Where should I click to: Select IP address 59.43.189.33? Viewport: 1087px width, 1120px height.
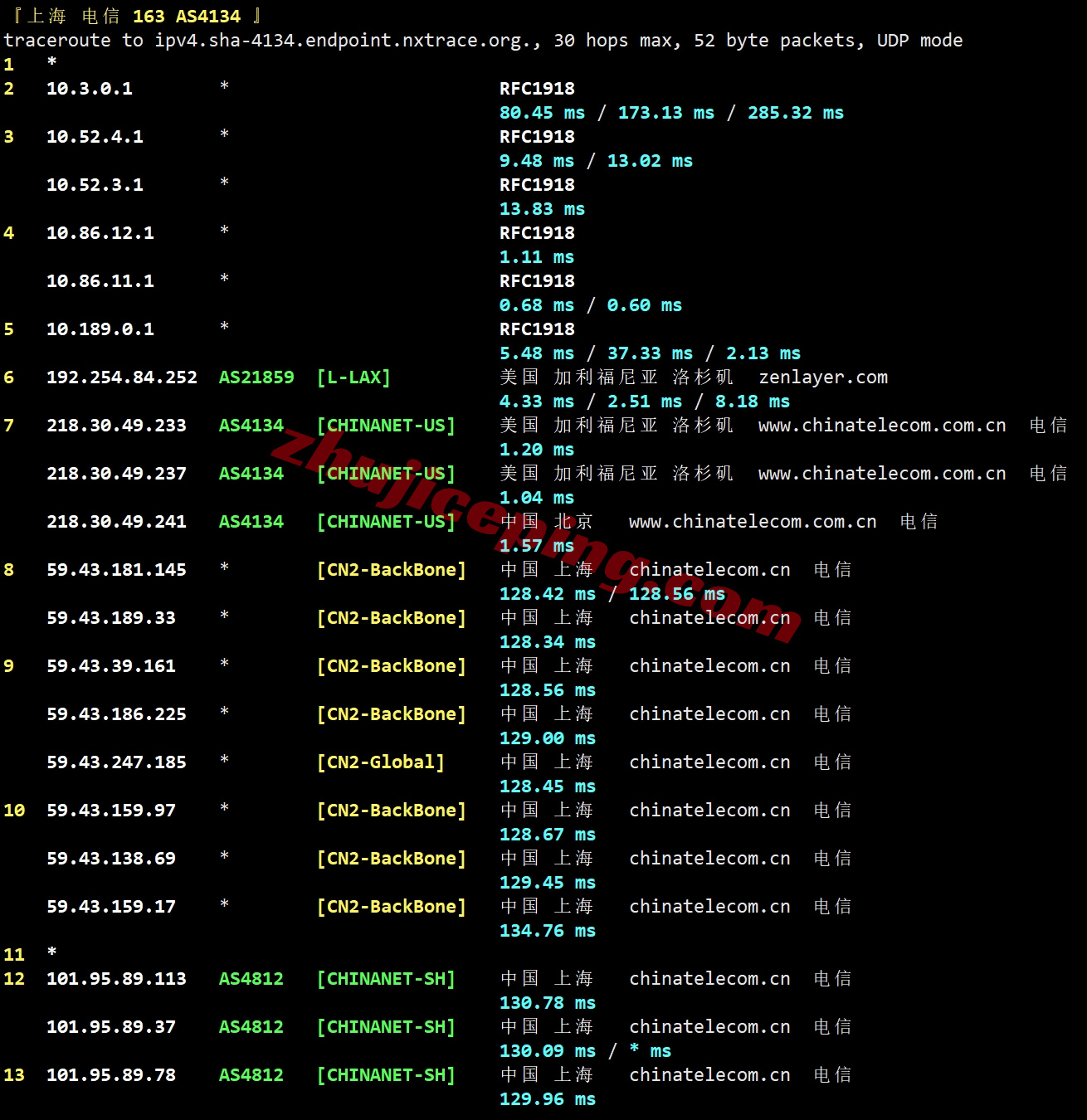[x=111, y=618]
